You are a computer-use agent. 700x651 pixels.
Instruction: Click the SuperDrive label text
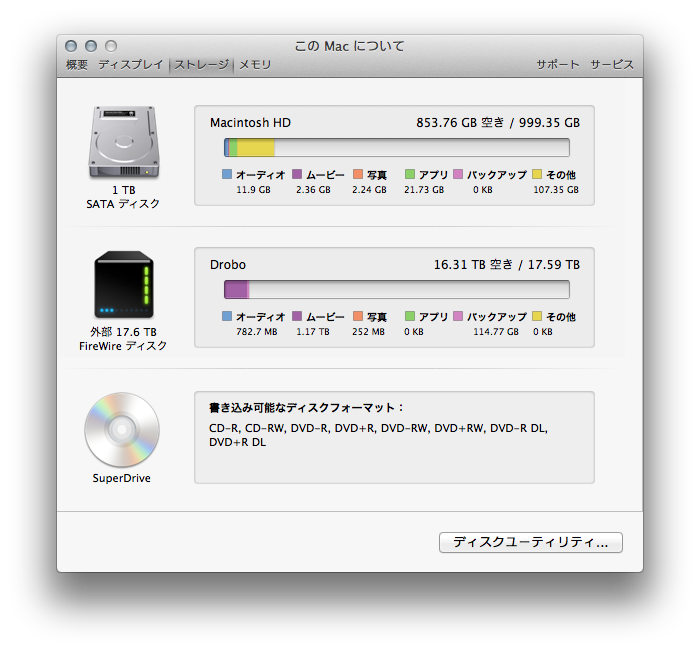click(121, 478)
